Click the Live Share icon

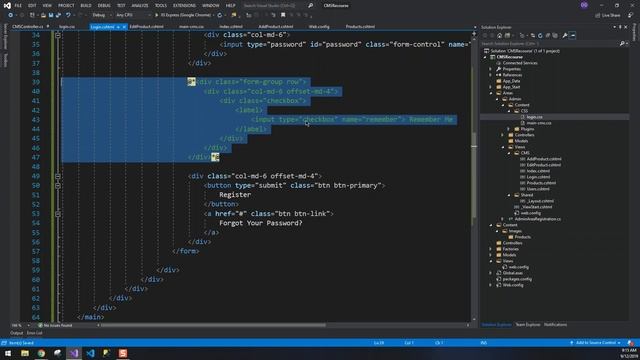(597, 15)
